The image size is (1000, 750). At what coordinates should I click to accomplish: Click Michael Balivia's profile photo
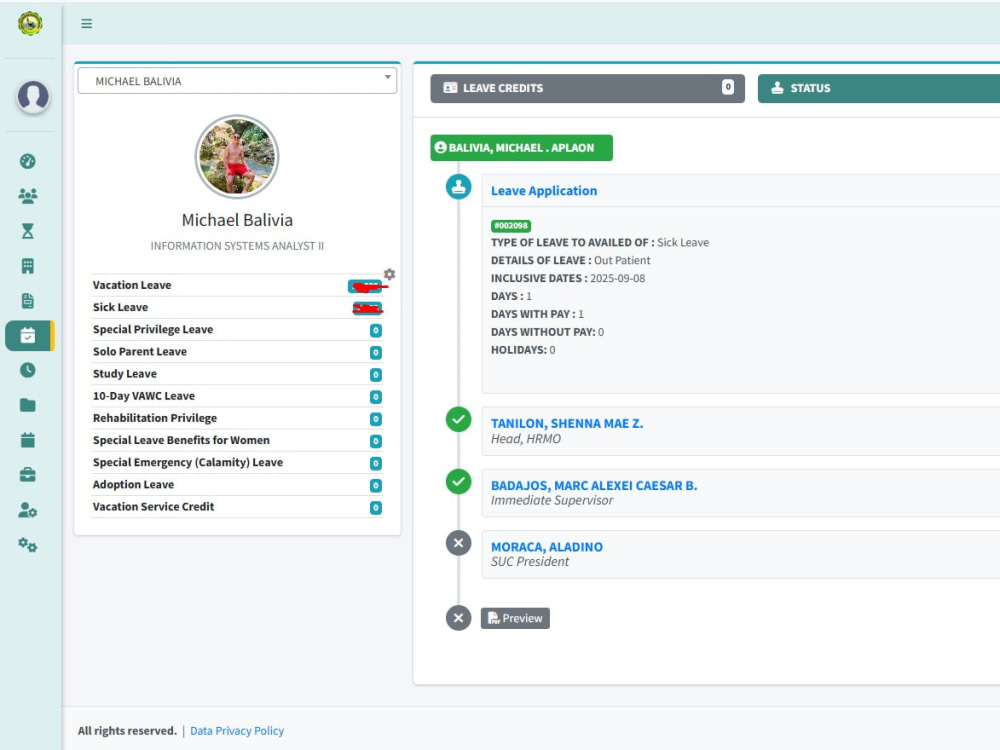[237, 156]
